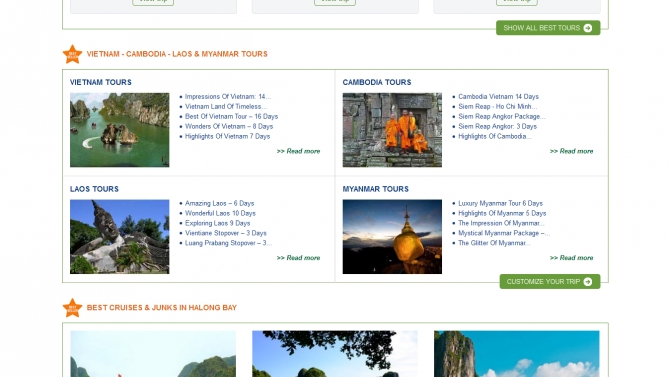Click the Golden Rock photo under Myanmar Tours
This screenshot has width=670, height=377.
point(392,237)
